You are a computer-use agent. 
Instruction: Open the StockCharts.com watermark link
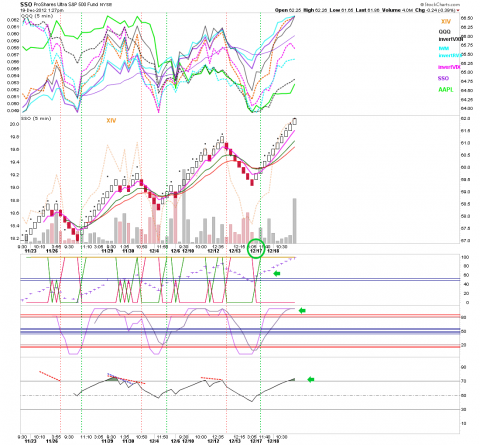coord(440,5)
